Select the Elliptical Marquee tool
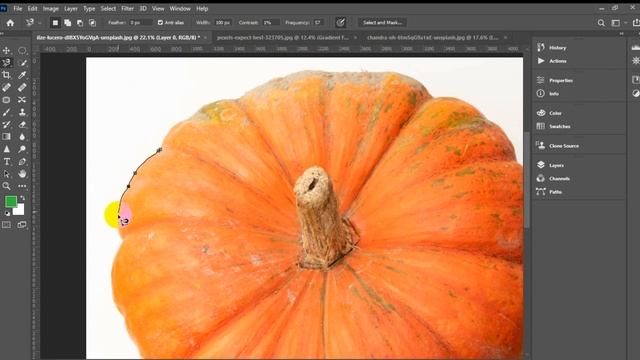The height and width of the screenshot is (360, 640). tap(22, 51)
